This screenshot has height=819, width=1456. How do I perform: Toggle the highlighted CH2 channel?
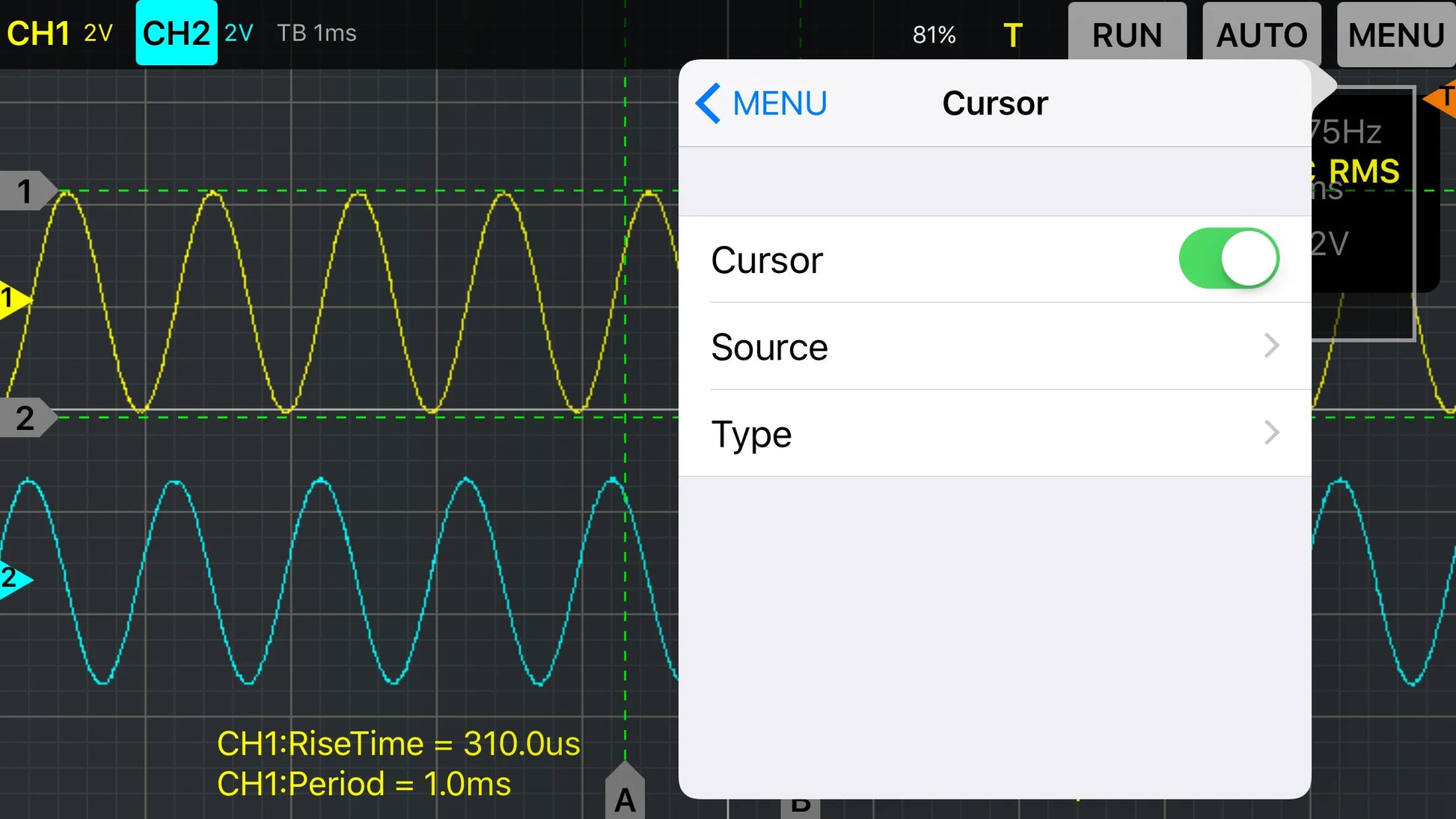(x=177, y=34)
